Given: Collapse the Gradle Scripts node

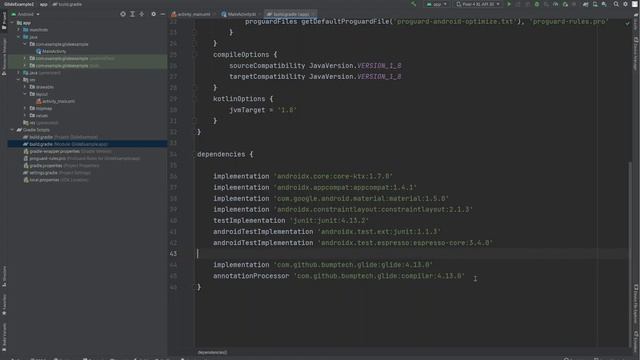Looking at the screenshot, I should click(12, 130).
